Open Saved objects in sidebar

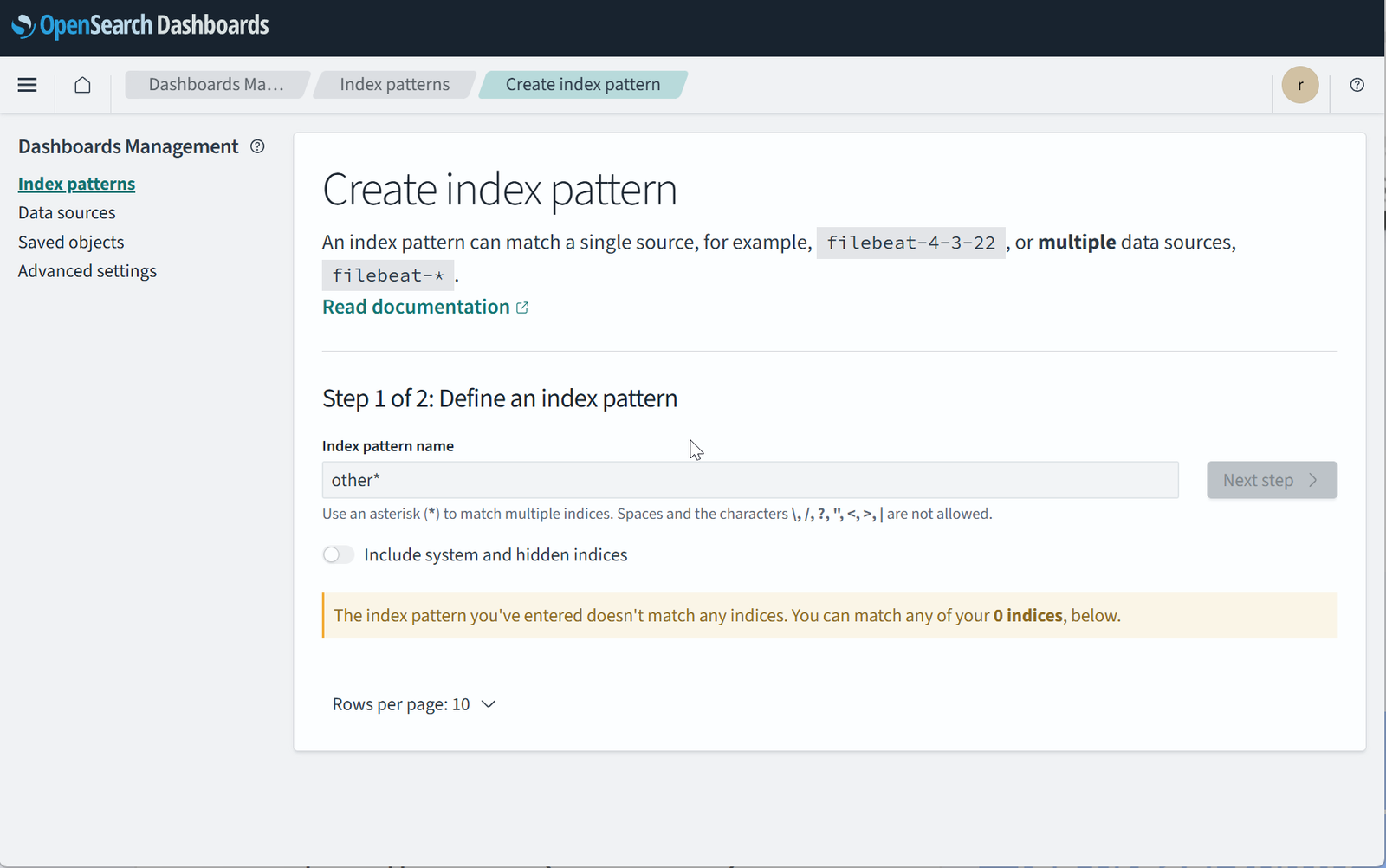(x=71, y=243)
